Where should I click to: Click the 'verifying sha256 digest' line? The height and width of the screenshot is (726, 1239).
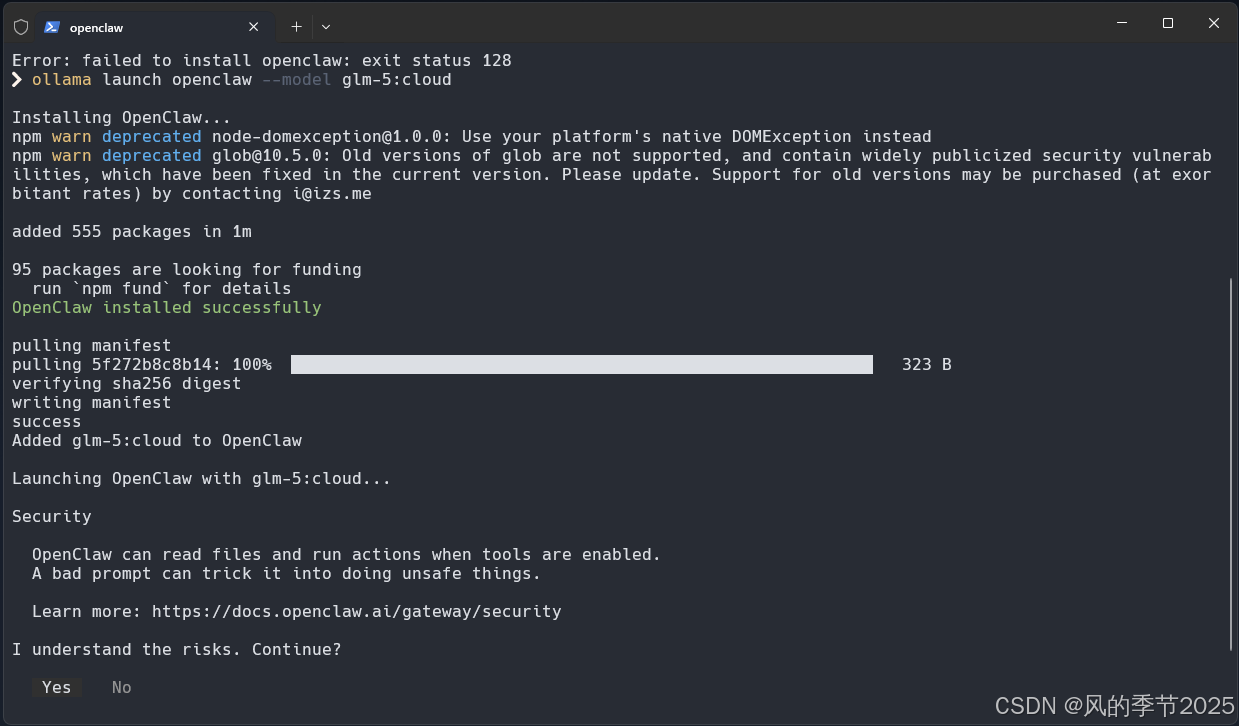127,383
